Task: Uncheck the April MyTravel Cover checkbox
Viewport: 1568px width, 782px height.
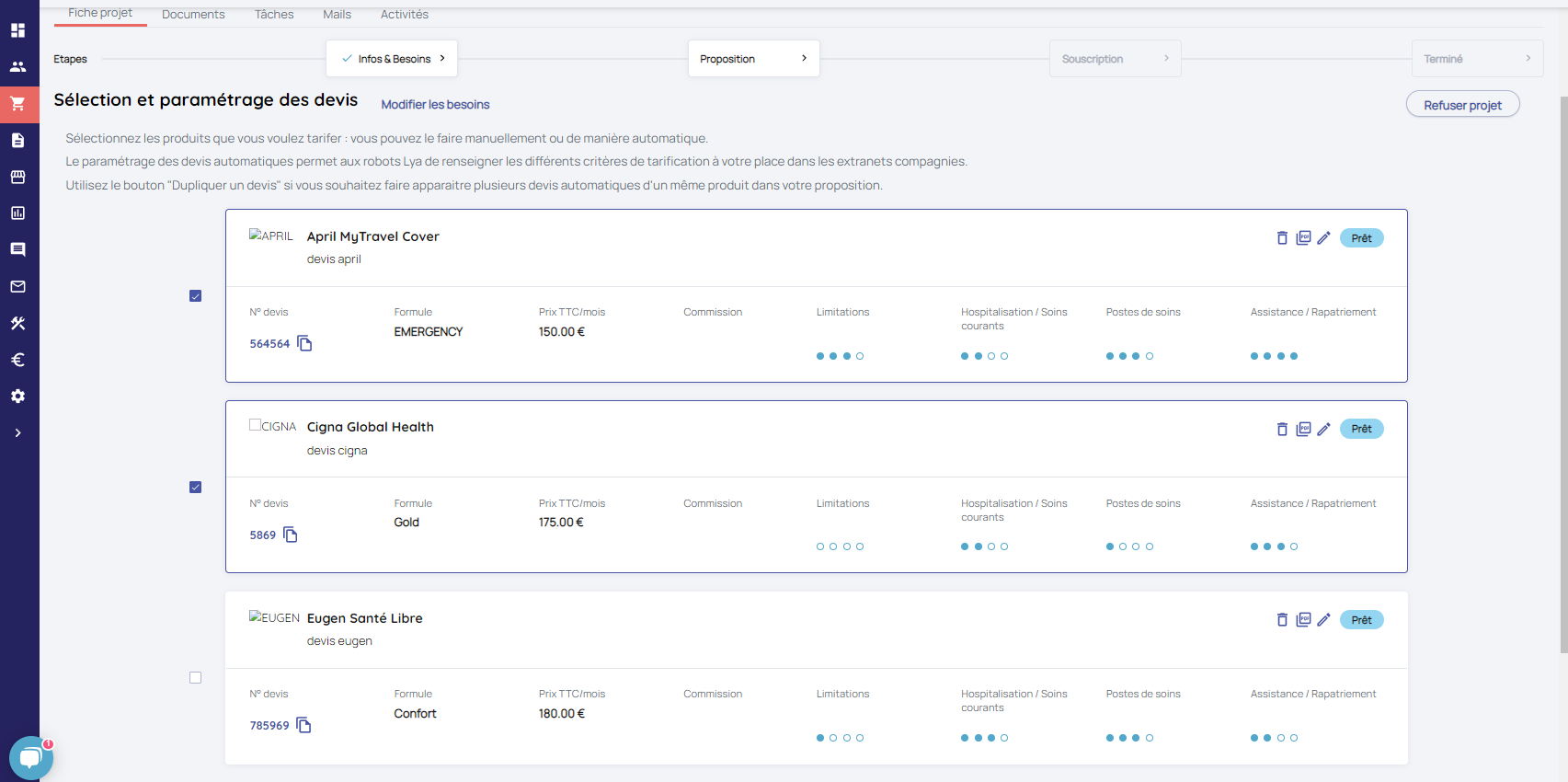Action: [195, 296]
